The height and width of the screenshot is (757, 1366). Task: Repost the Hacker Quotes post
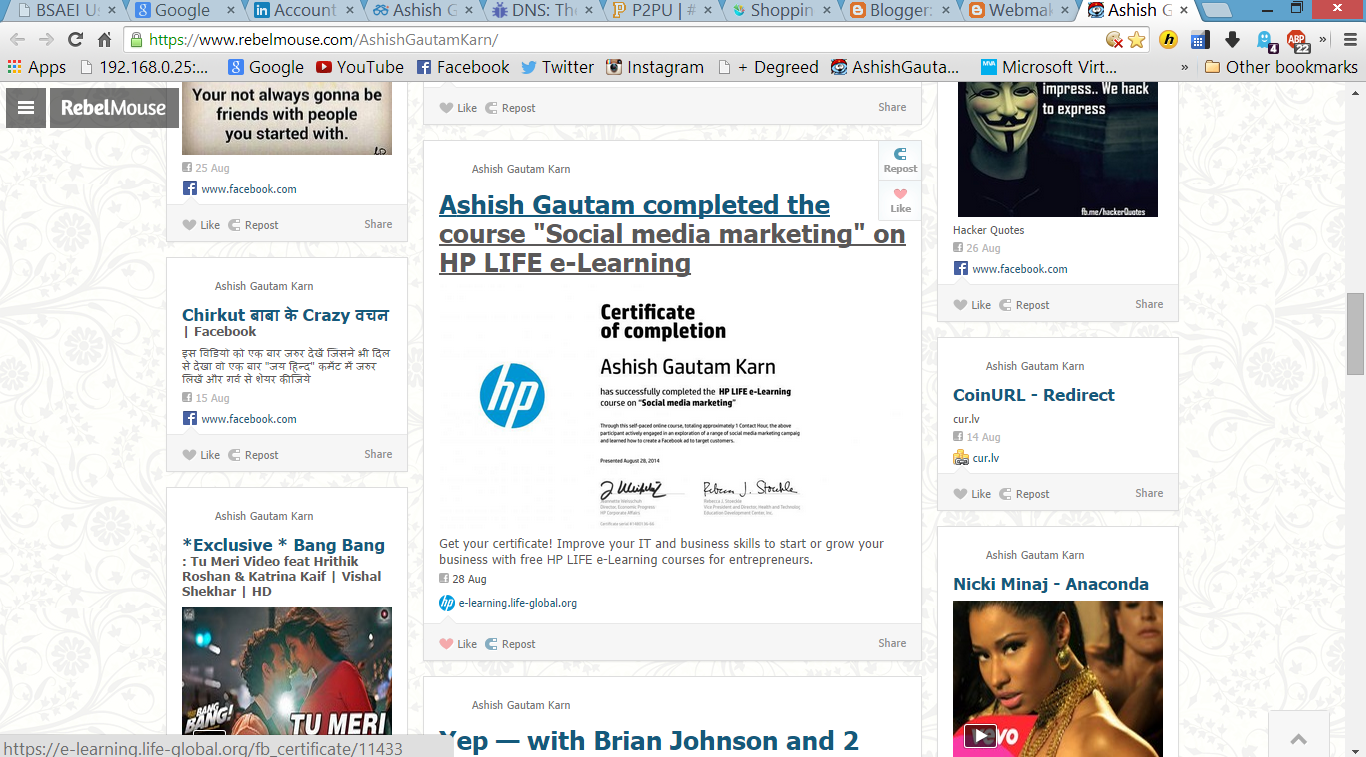1024,305
